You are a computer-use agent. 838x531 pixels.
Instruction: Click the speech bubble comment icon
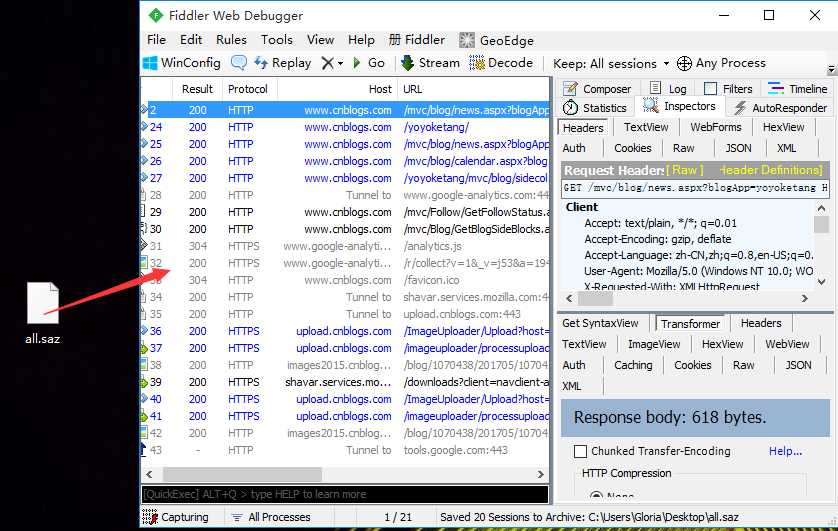click(238, 63)
